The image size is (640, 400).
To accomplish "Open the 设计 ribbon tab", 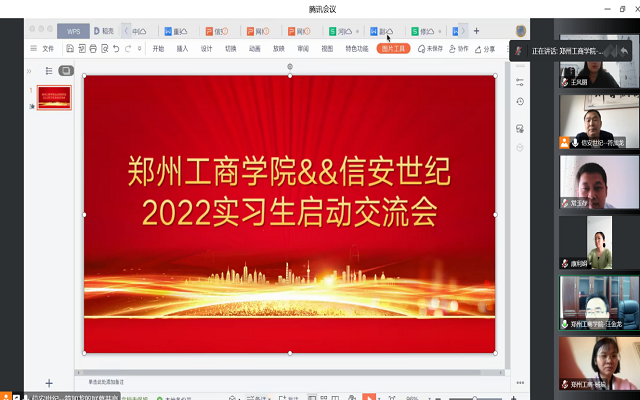I will coord(206,49).
